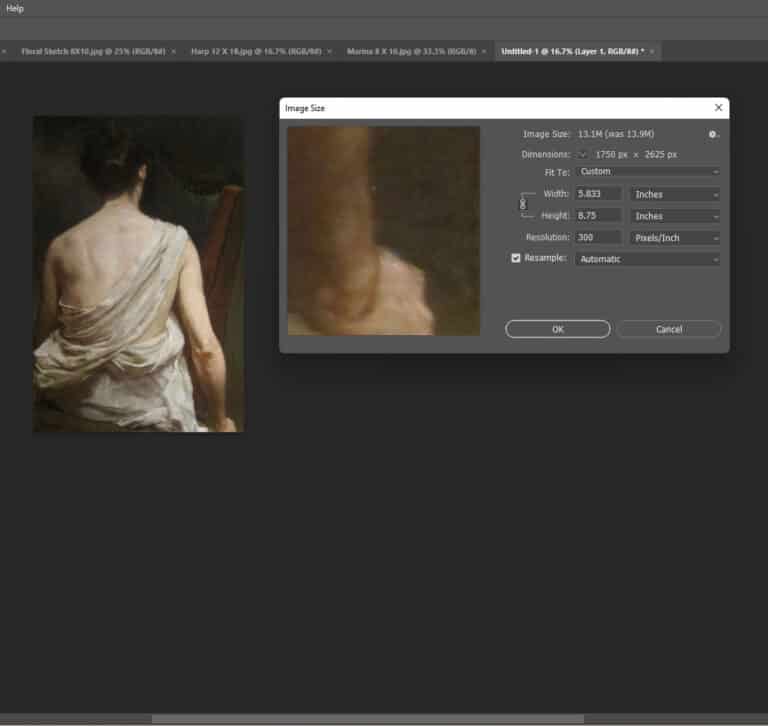Close the Floral Sketch 8X10.jpg tab
This screenshot has width=768, height=726.
(x=173, y=51)
